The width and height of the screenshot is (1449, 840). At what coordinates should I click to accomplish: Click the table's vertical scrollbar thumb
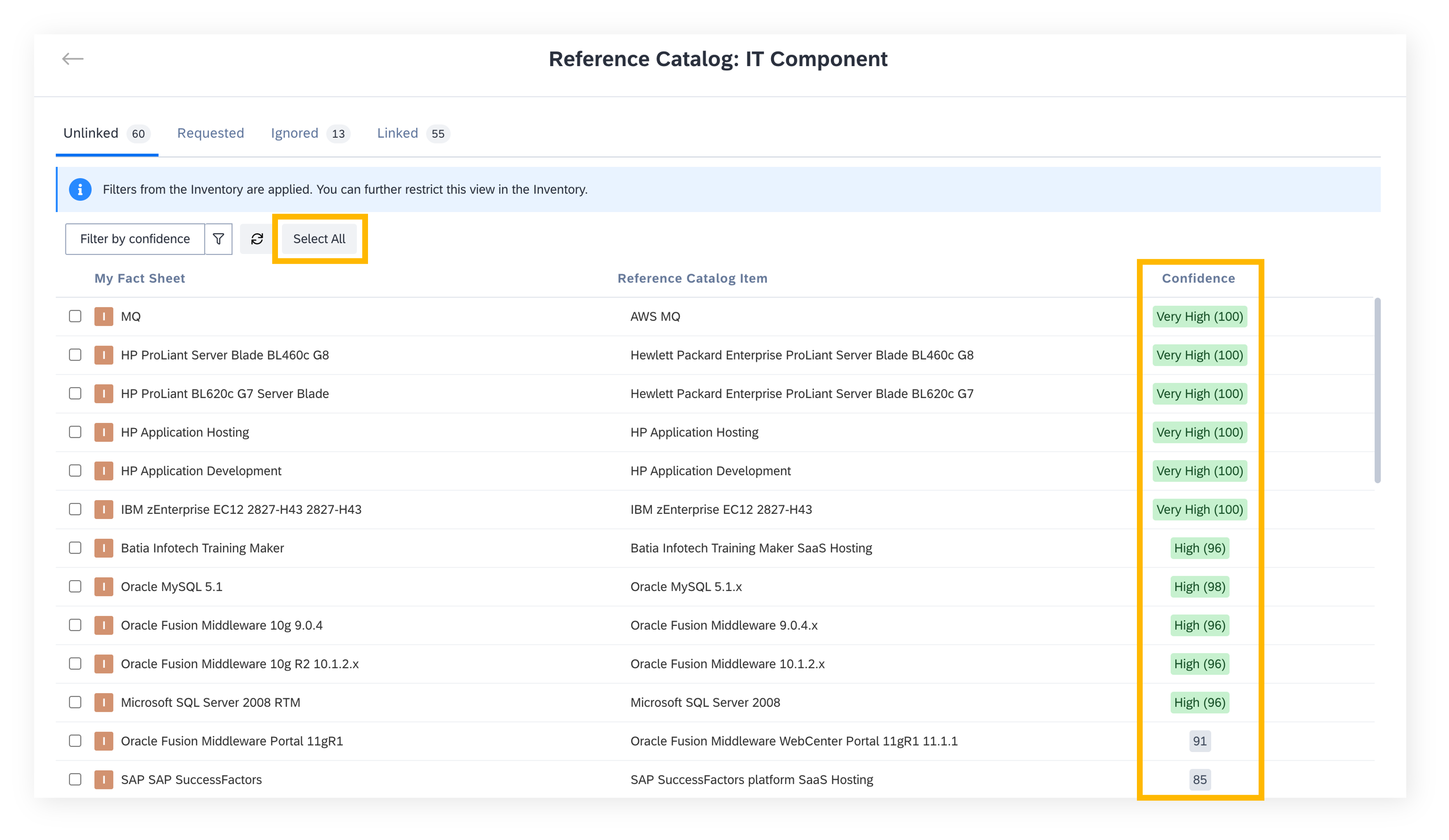click(x=1377, y=391)
